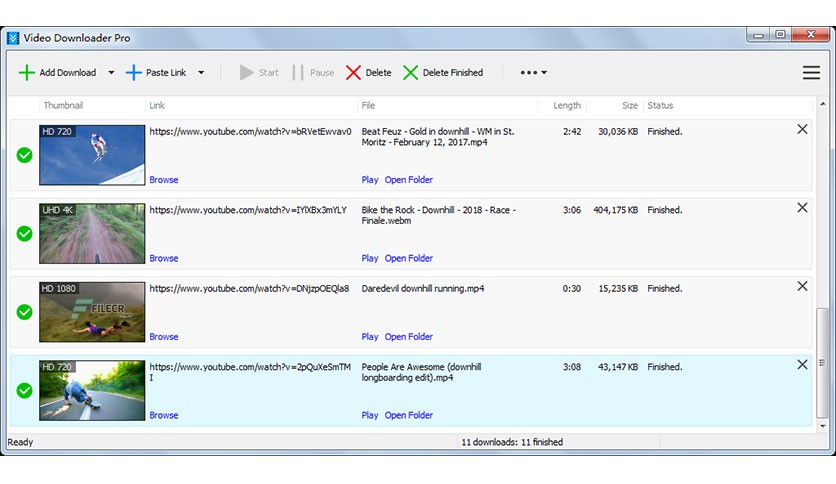Click the Pause toolbar button

pos(314,72)
